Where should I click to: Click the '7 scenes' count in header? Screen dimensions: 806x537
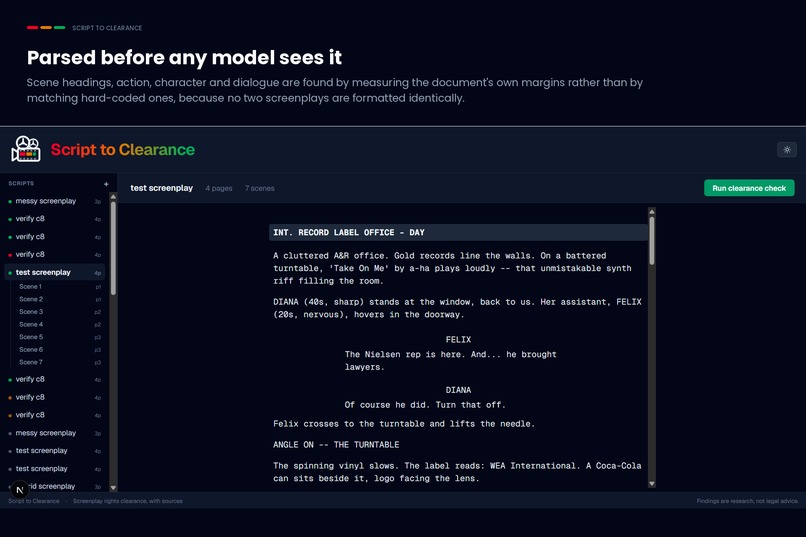point(260,189)
